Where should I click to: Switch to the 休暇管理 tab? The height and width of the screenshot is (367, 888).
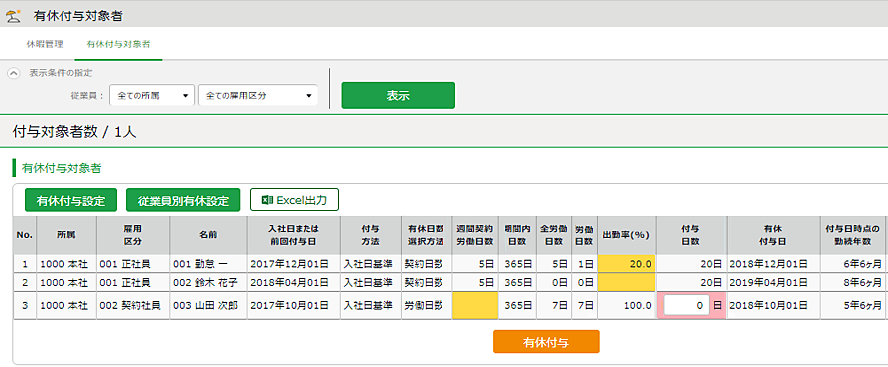tap(45, 44)
